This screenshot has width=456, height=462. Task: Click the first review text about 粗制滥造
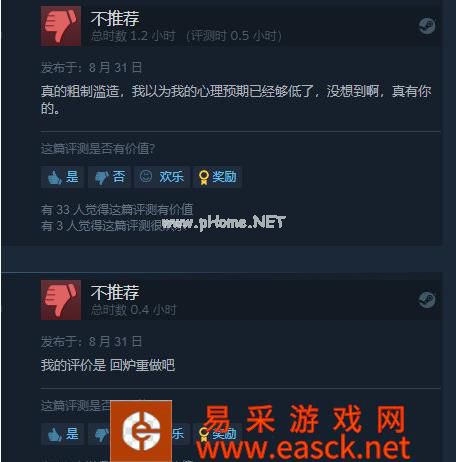(236, 99)
